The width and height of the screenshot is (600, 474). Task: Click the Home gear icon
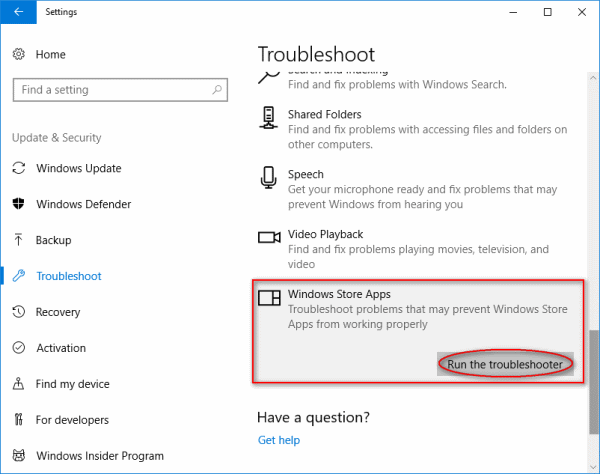[19, 54]
